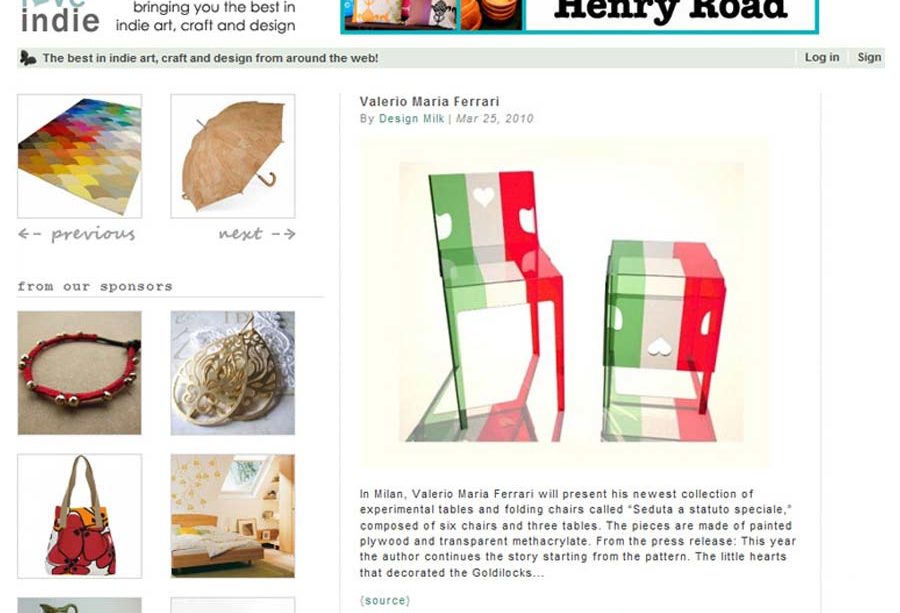Click the Henry Road banner ad

(x=579, y=16)
